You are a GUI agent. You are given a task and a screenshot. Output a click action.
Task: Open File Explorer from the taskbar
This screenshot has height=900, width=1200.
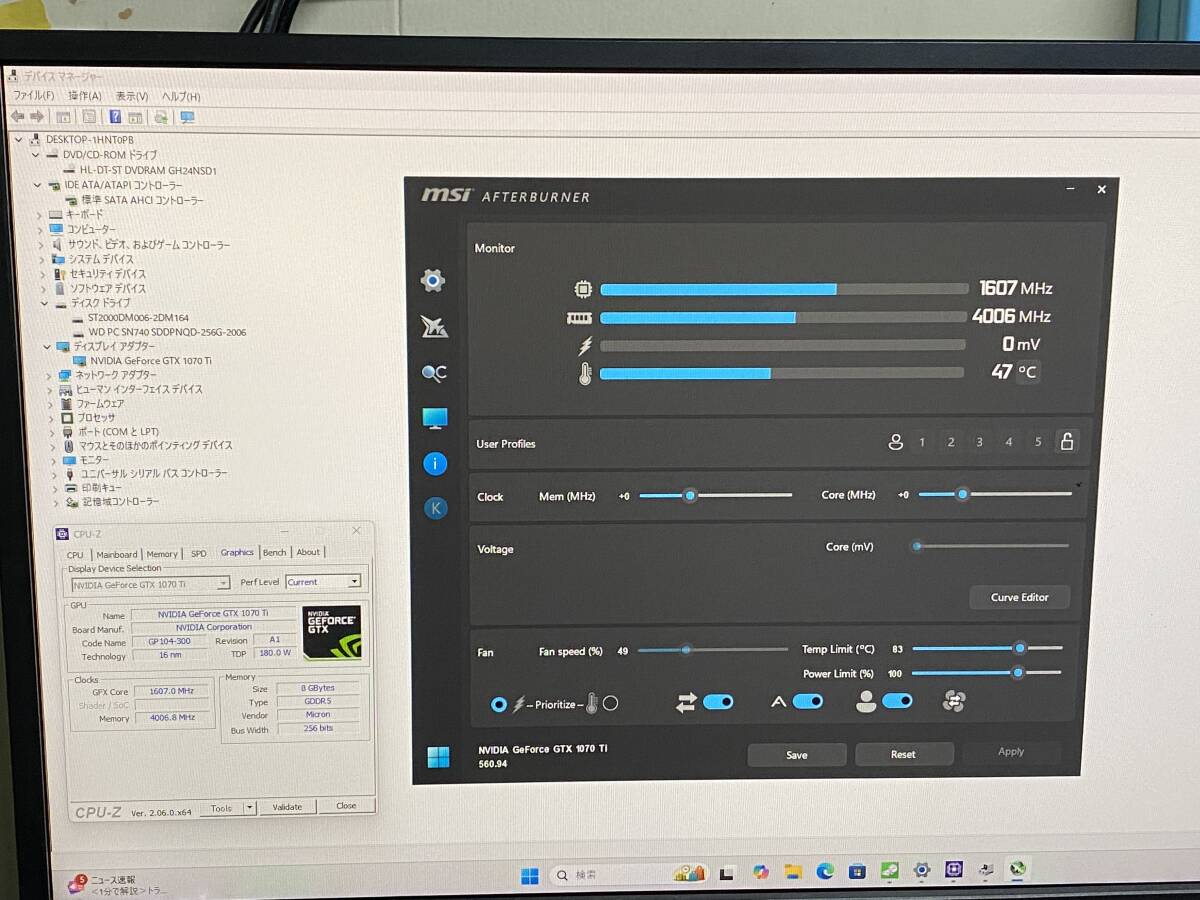(793, 872)
